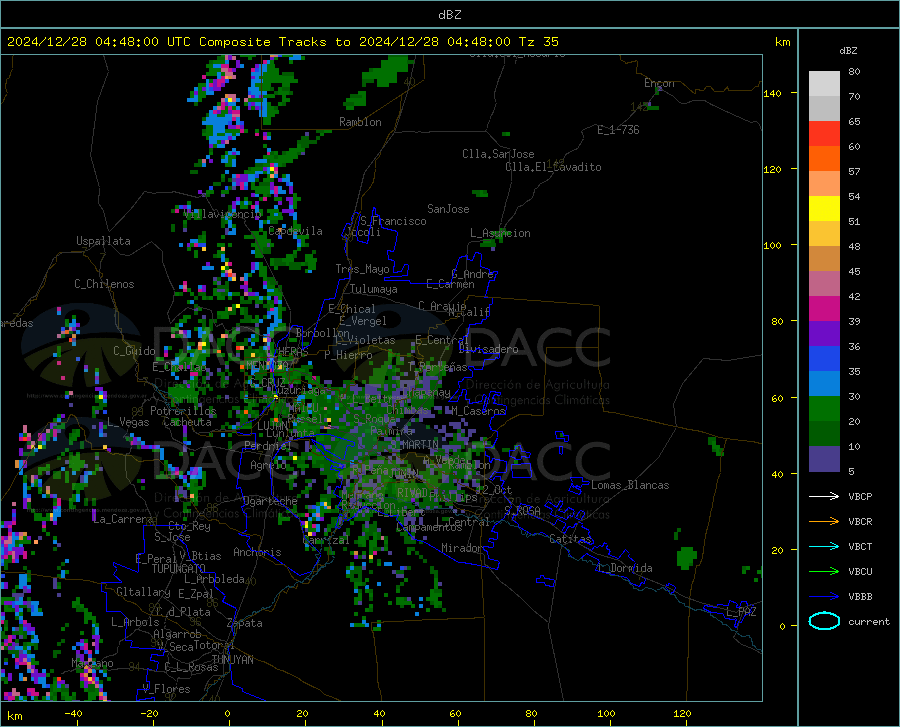Click the 'L_Vegas' map label
The width and height of the screenshot is (900, 727).
pos(128,422)
